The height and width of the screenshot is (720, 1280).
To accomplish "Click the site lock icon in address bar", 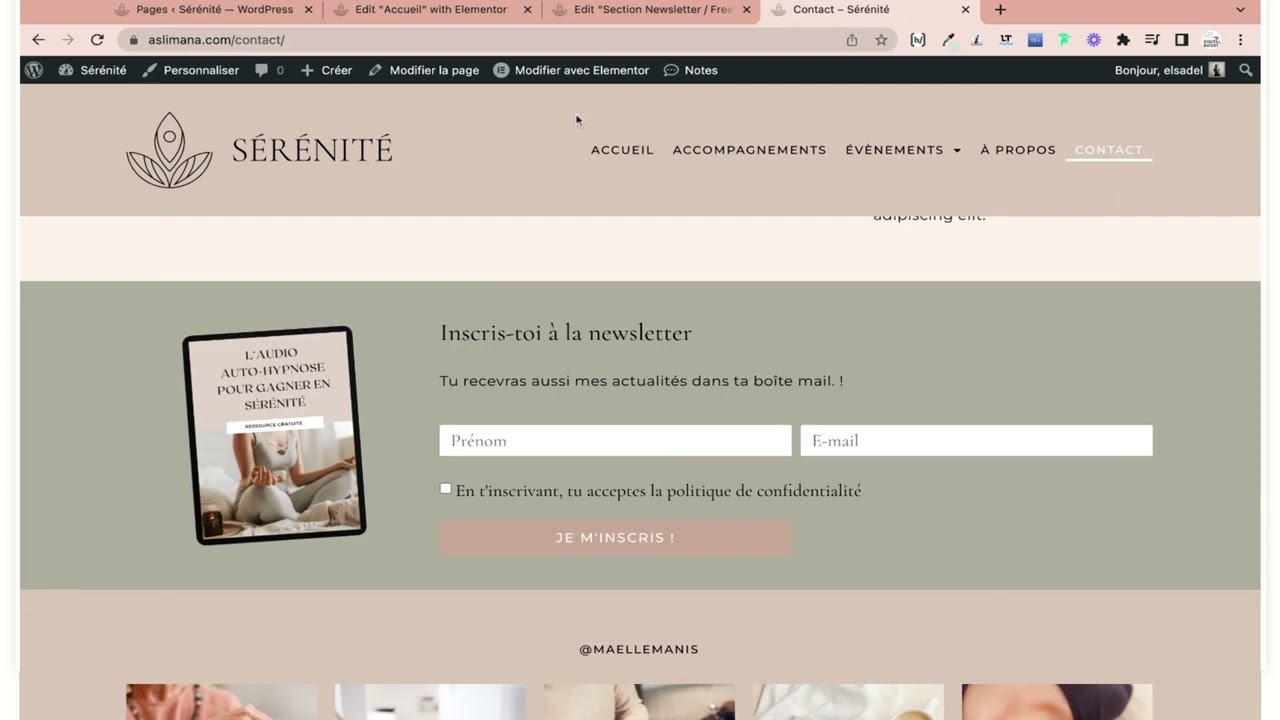I will pos(133,40).
